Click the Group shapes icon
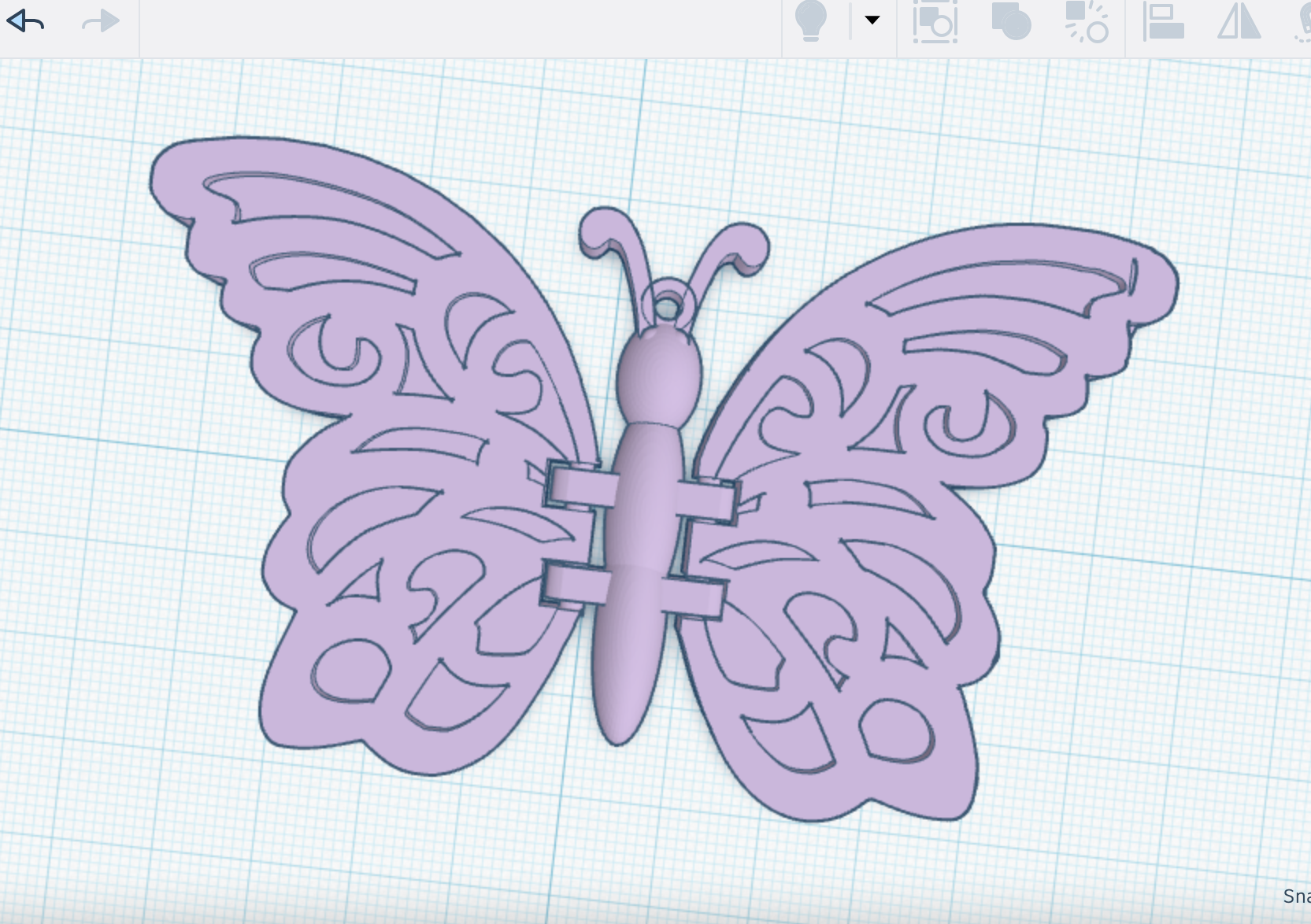The width and height of the screenshot is (1311, 924). tap(1011, 21)
